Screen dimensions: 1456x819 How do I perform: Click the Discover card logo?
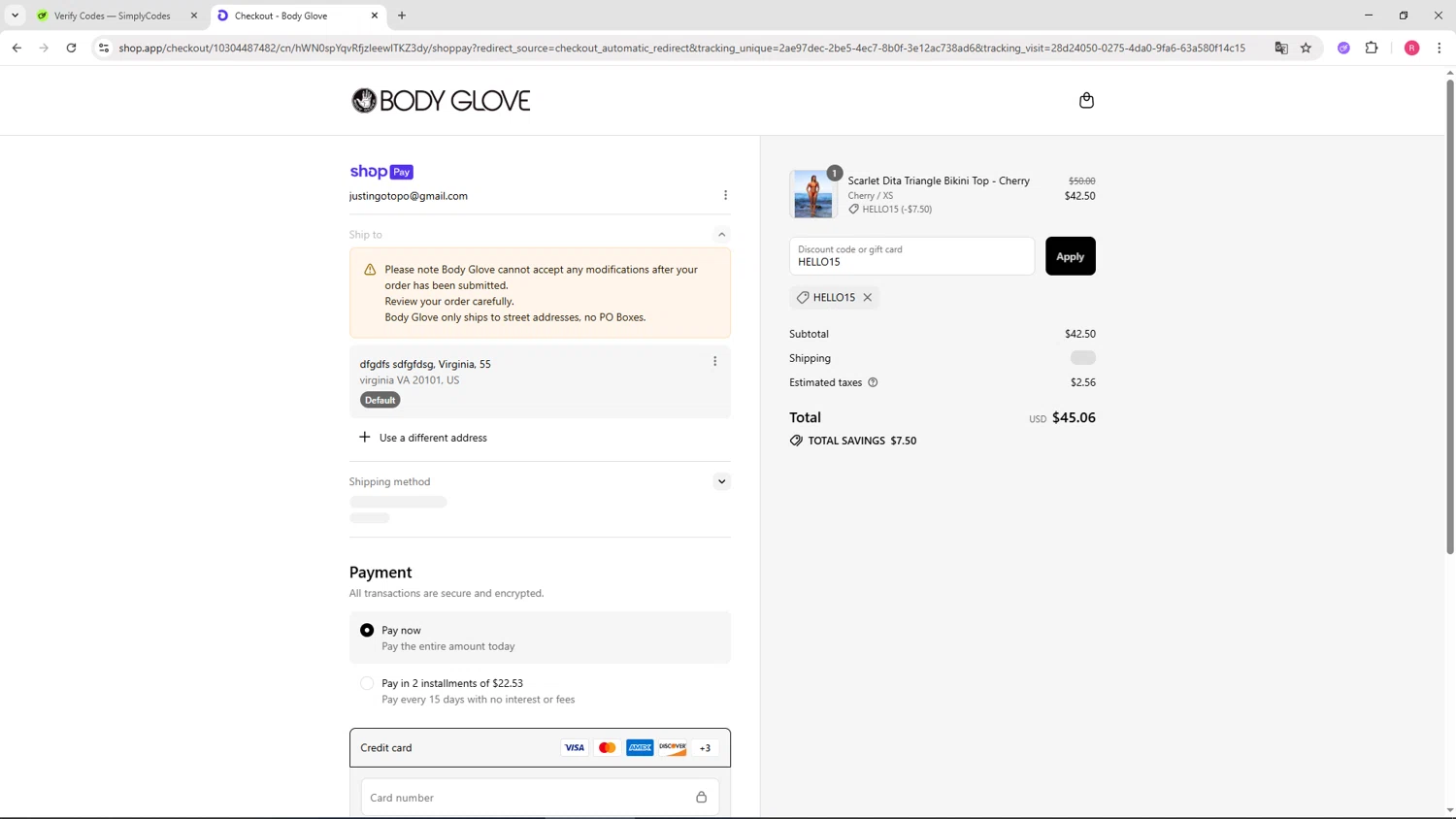[x=673, y=748]
